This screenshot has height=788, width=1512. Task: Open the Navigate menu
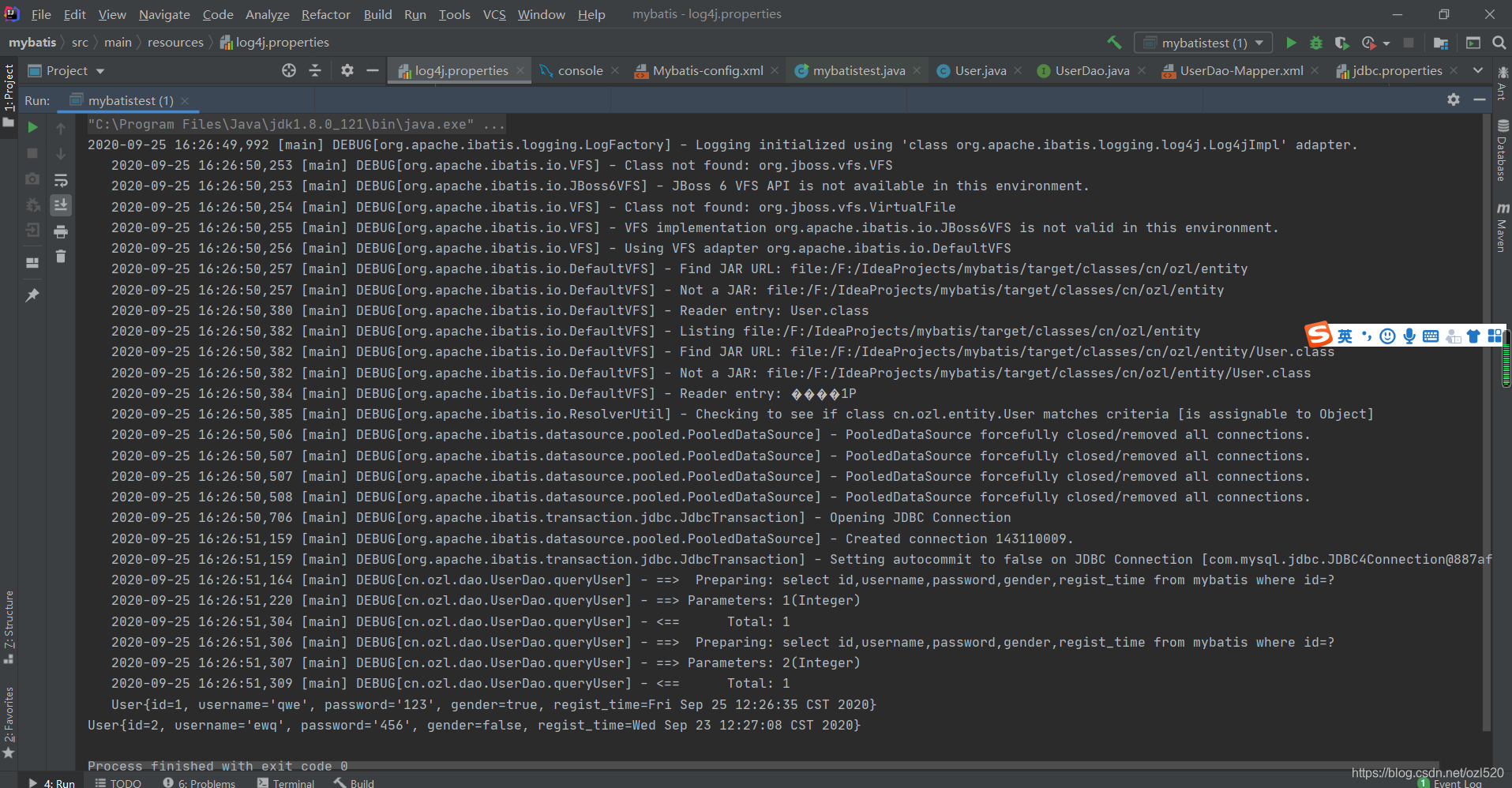(164, 14)
